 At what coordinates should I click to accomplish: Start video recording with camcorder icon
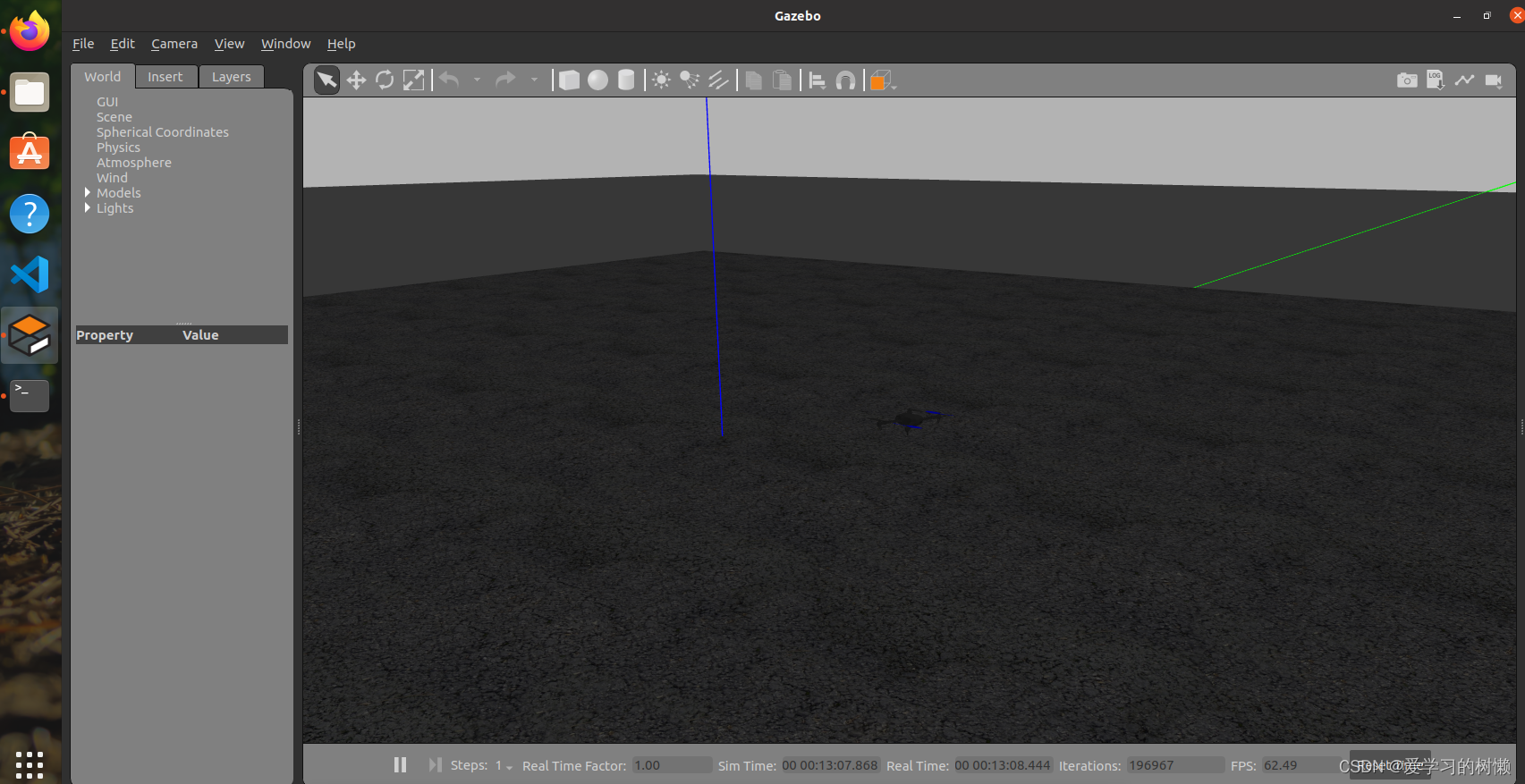[1493, 80]
